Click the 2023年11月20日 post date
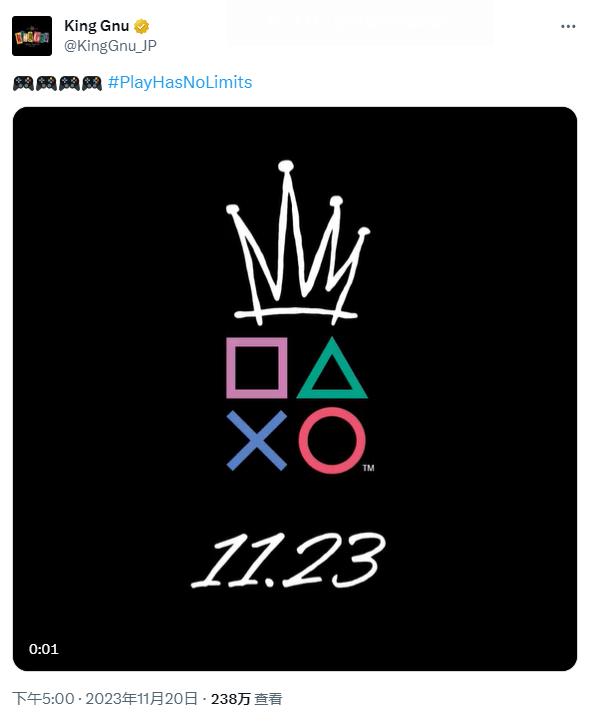 pyautogui.click(x=141, y=699)
